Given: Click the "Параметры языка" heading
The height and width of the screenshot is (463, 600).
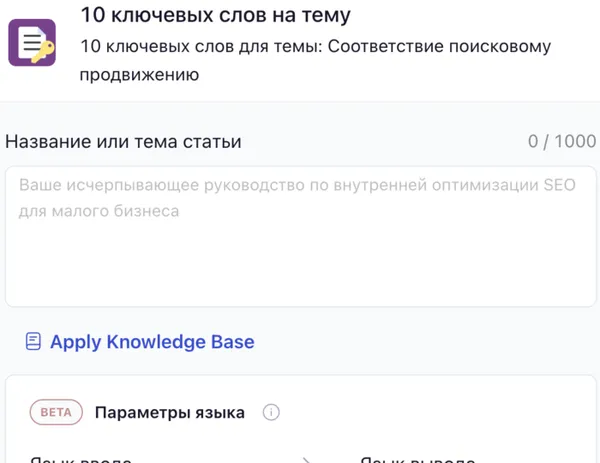Looking at the screenshot, I should [x=170, y=412].
